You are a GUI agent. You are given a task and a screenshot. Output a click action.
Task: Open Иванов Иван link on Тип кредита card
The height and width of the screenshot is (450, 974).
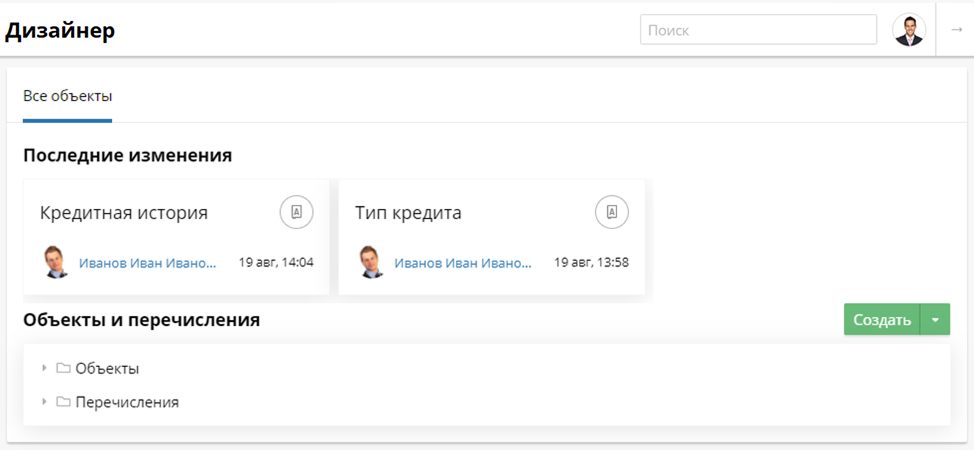pos(463,263)
